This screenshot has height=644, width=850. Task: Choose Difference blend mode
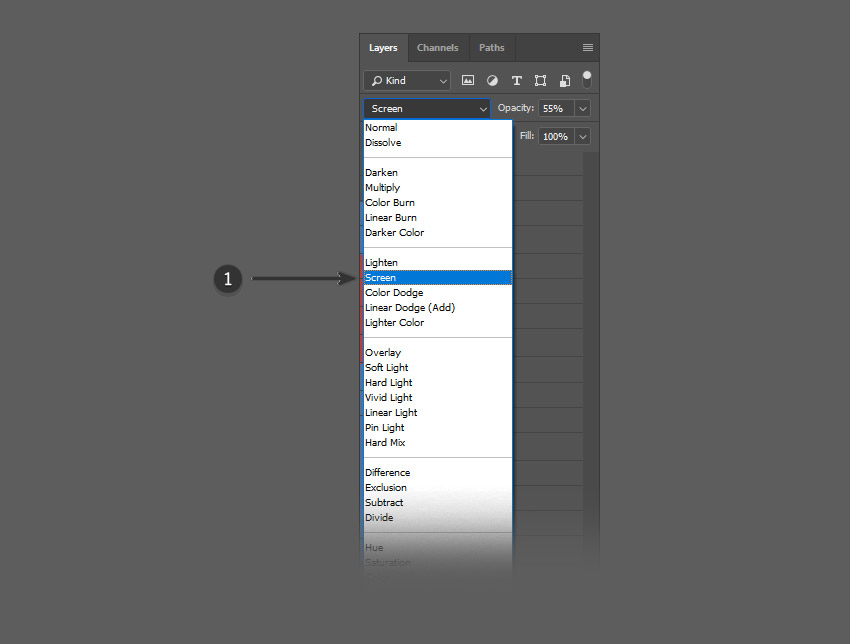pos(438,473)
